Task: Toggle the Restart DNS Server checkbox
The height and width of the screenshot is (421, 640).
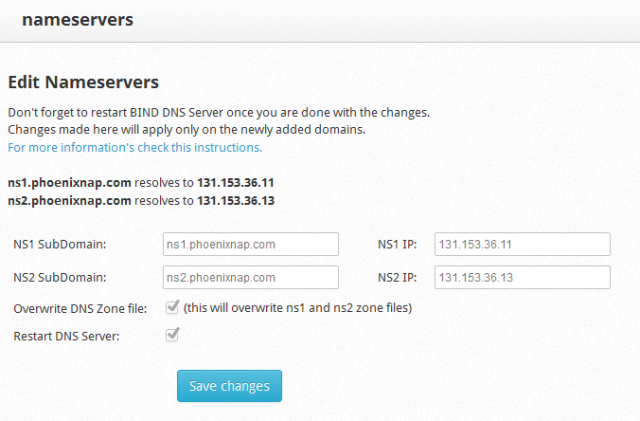Action: pyautogui.click(x=172, y=334)
